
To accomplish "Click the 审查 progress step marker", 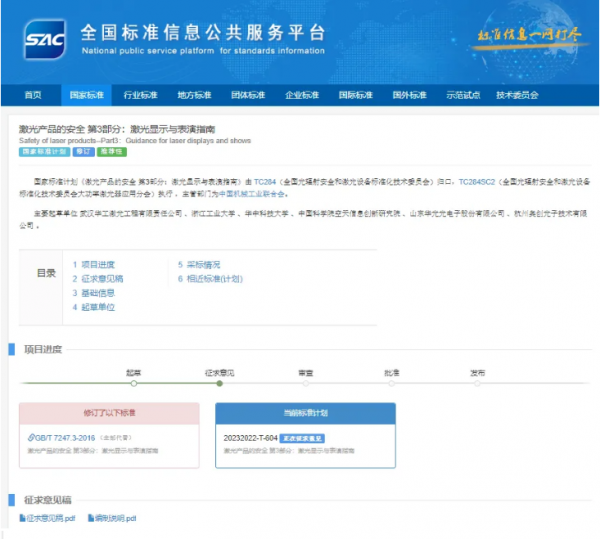I will pyautogui.click(x=305, y=382).
